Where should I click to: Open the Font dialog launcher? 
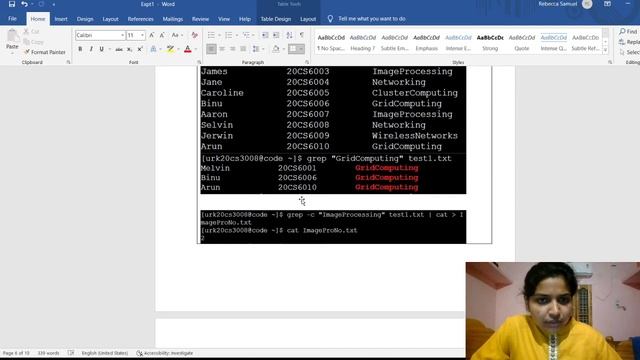[199, 62]
